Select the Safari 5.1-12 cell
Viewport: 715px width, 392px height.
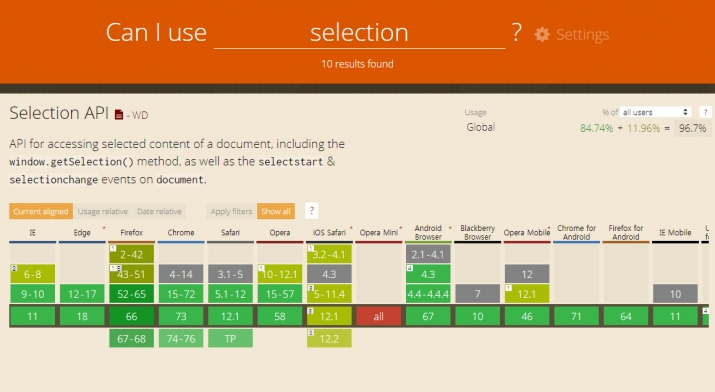[x=230, y=294]
